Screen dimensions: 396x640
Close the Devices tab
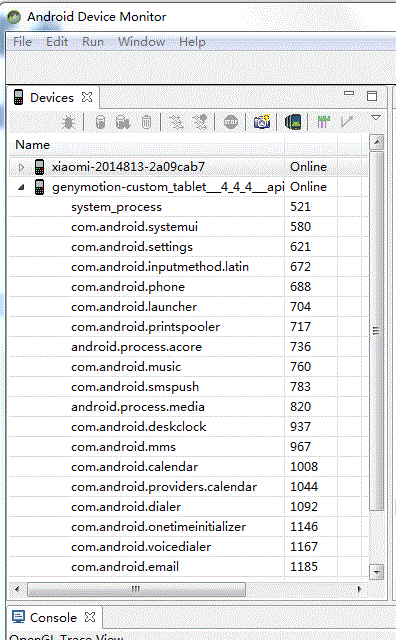pos(87,97)
